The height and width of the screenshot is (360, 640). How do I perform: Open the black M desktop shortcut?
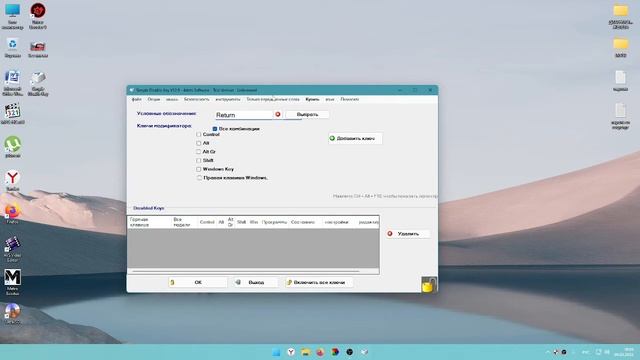[x=12, y=282]
